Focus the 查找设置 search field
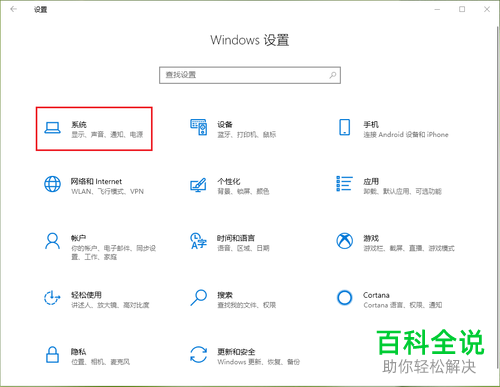 coord(250,75)
